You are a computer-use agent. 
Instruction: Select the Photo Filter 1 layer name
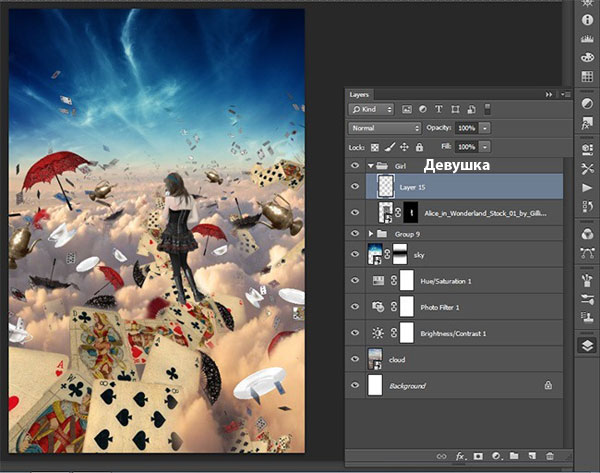click(440, 307)
